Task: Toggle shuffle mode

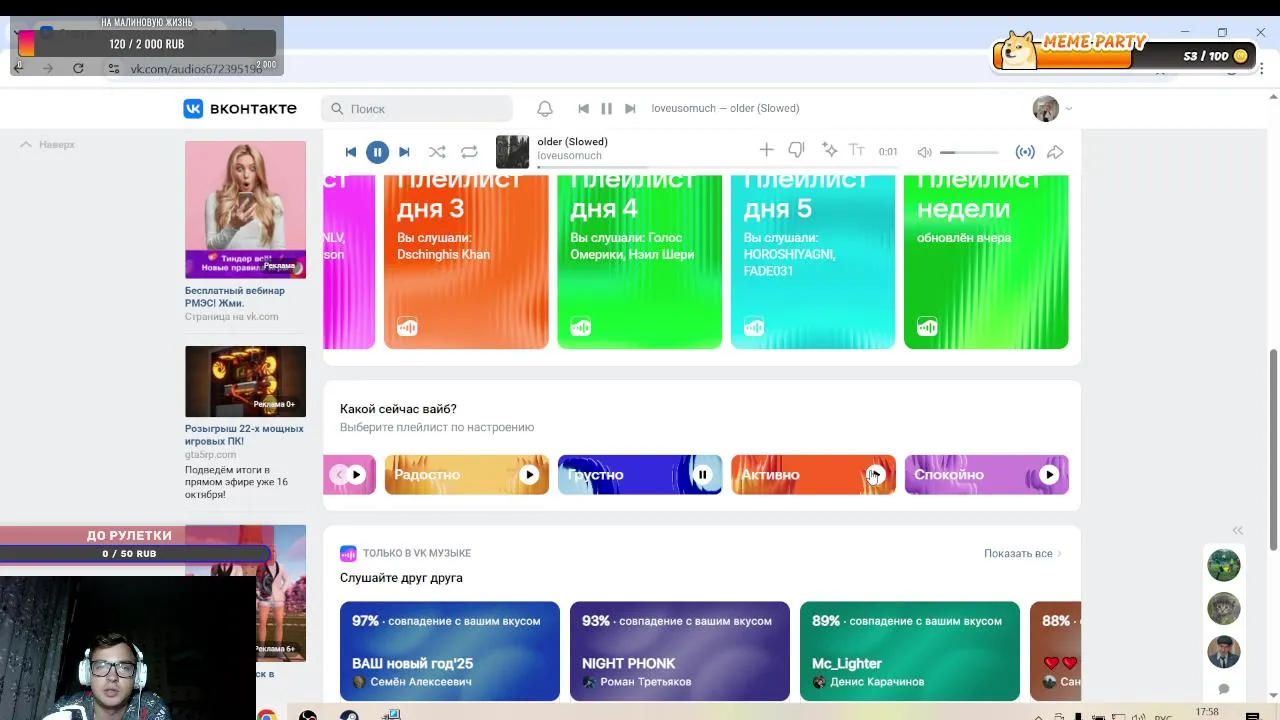Action: coord(437,152)
